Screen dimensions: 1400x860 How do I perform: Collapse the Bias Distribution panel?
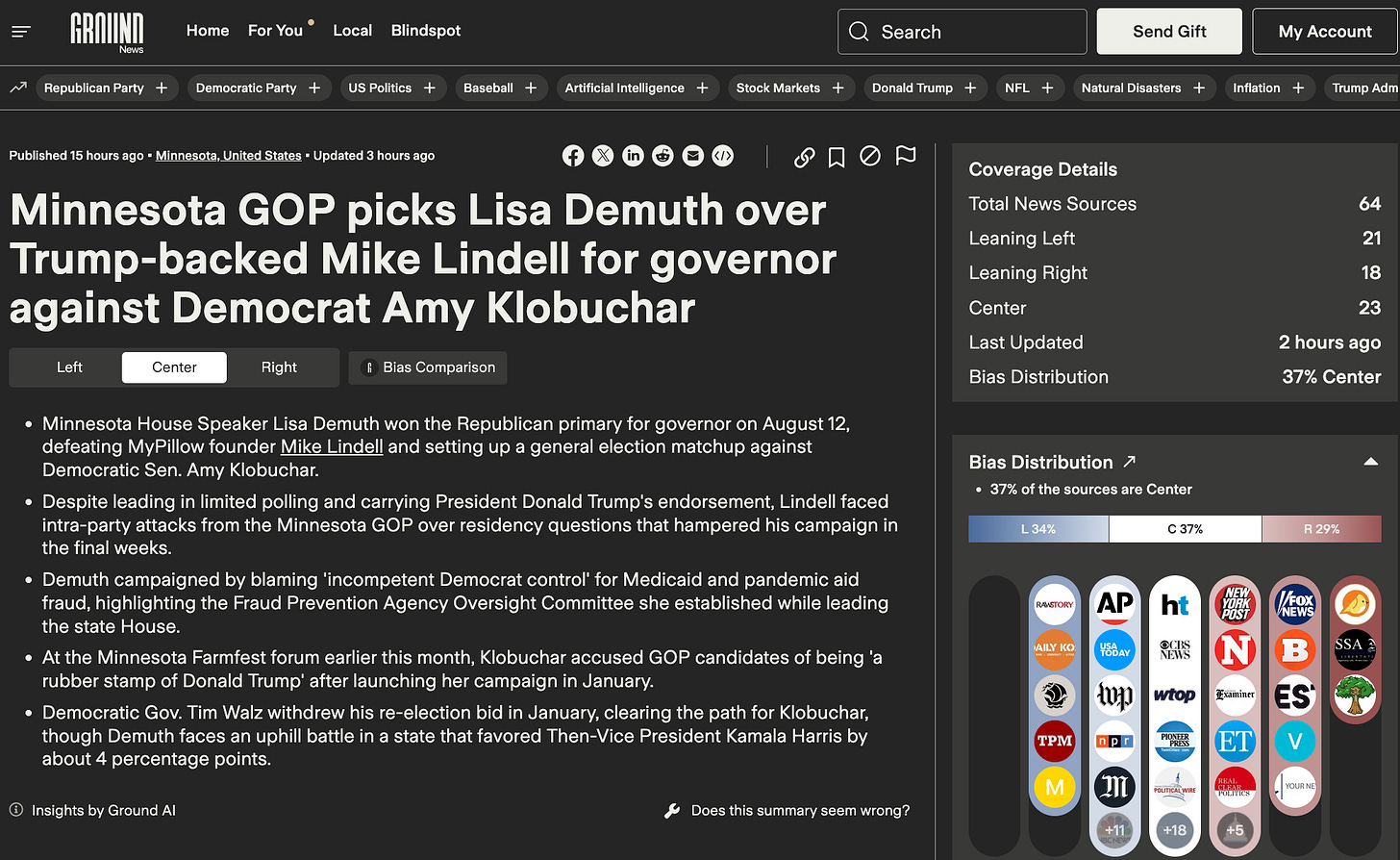coord(1371,462)
